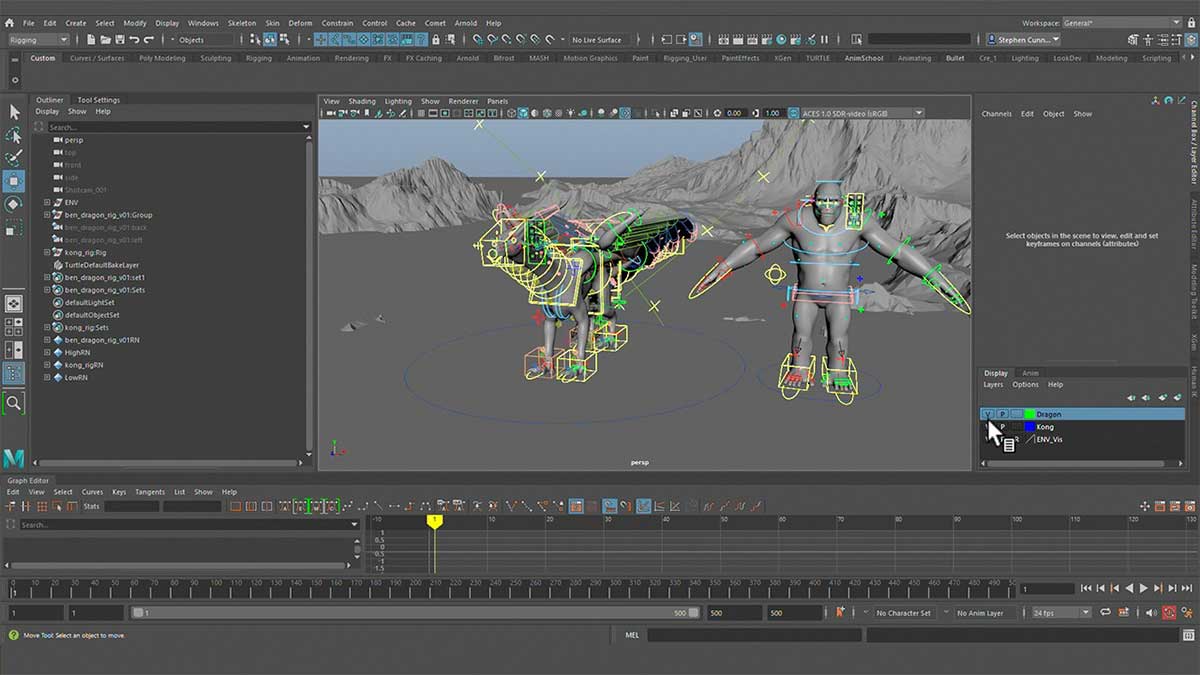Screen dimensions: 1200x675
Task: Switch to the Anim tab in the Layer Editor
Action: point(1030,372)
